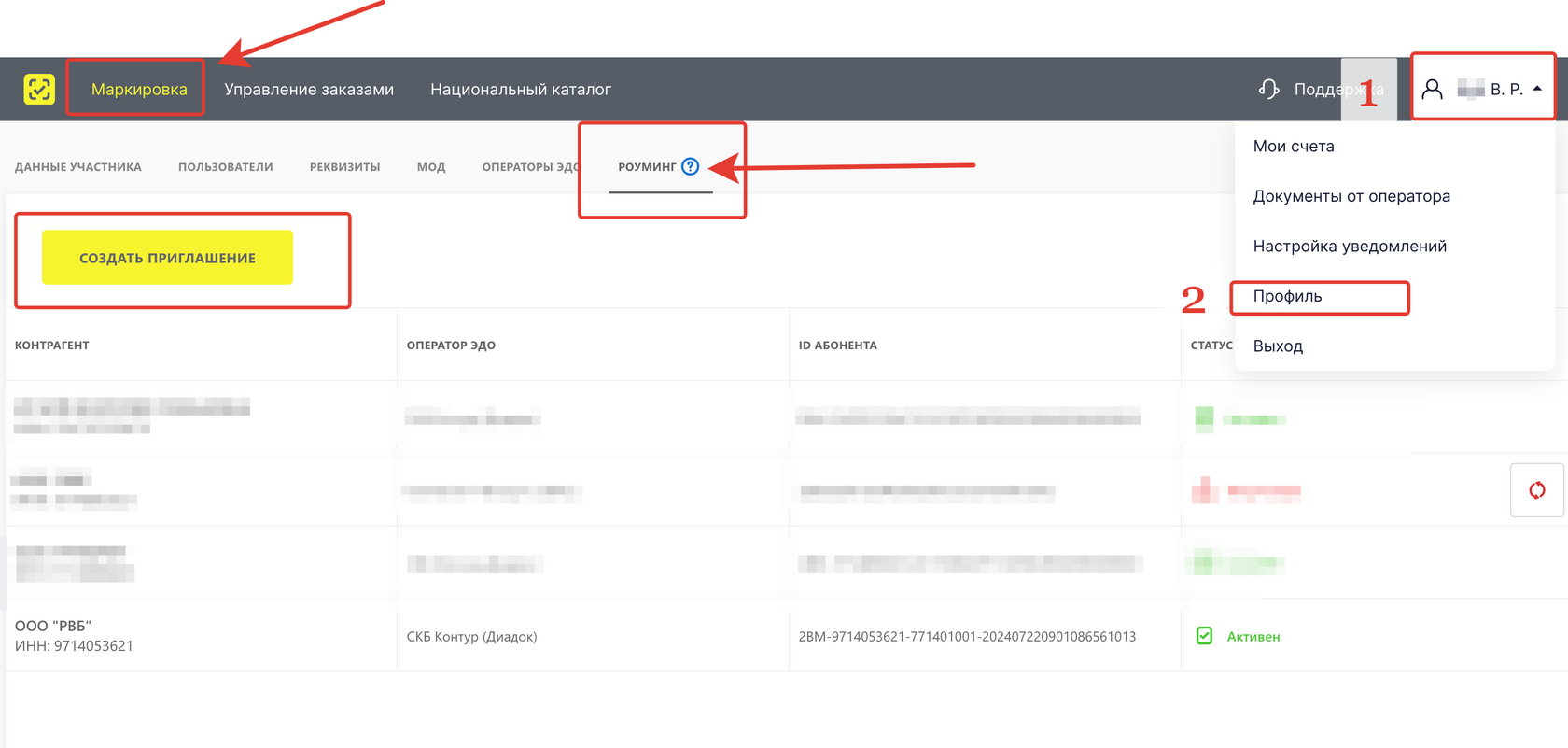Click Поддержка support link
Screen dimensions: 1568x748
(x=1338, y=90)
